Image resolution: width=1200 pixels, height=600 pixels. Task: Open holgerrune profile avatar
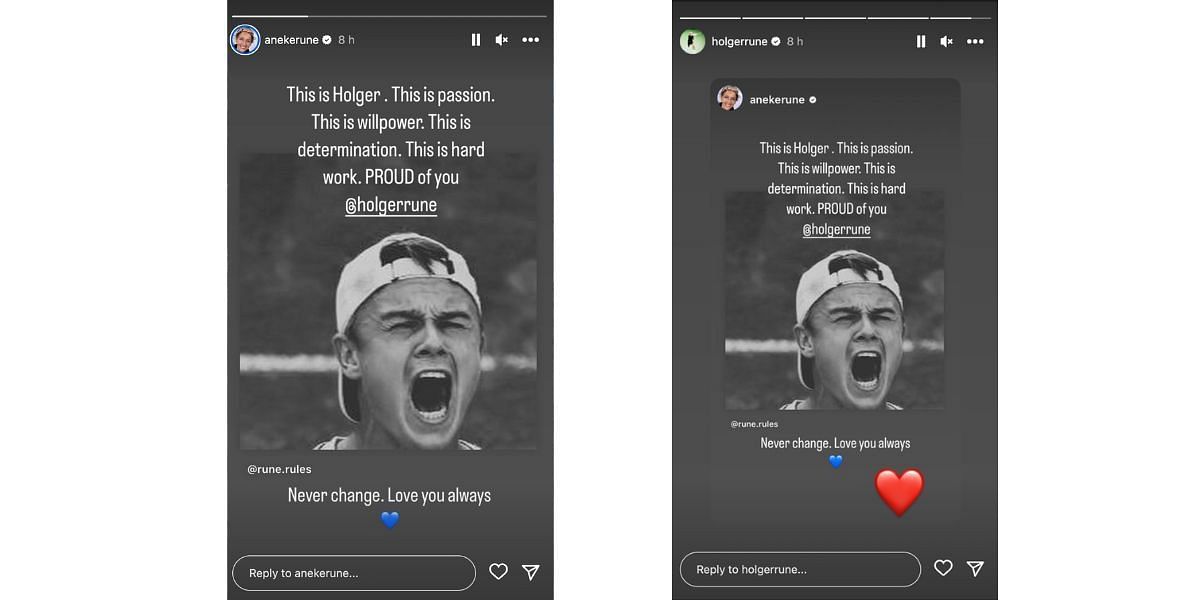692,41
